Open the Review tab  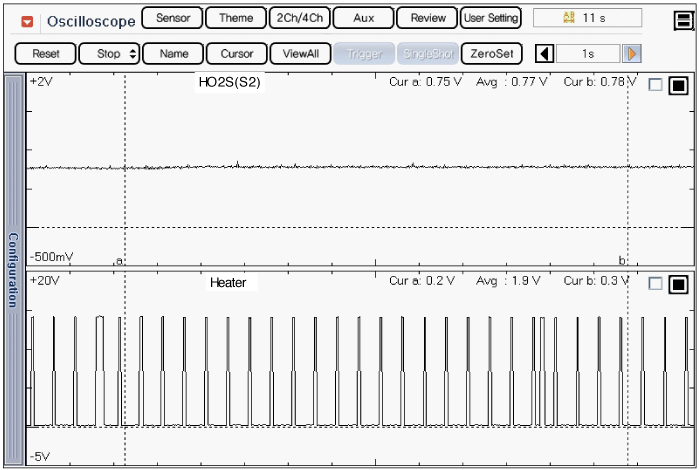coord(427,18)
